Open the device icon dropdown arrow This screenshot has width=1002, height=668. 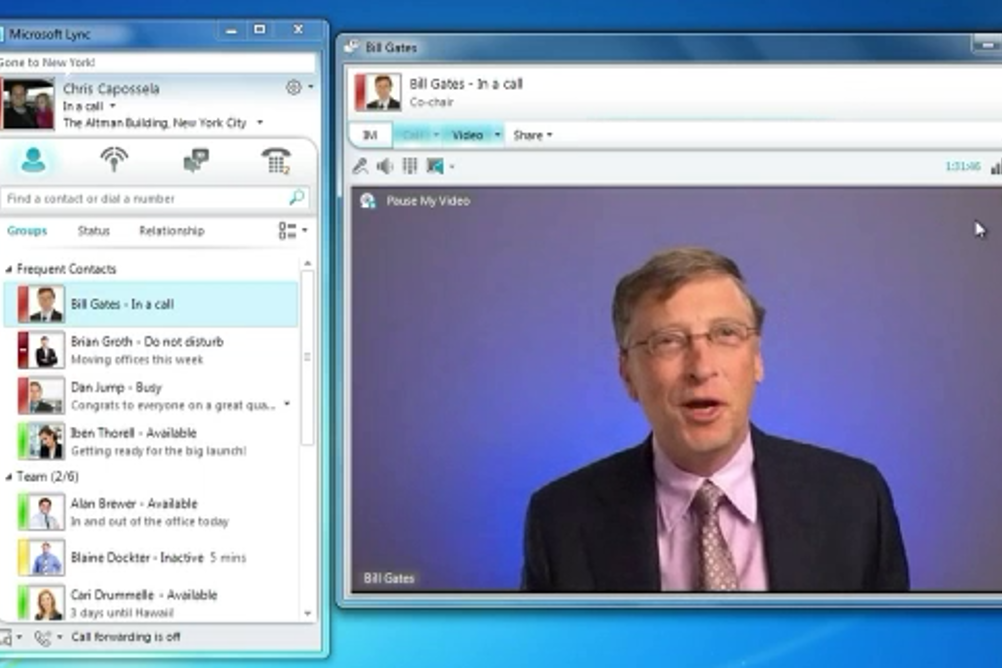19,637
